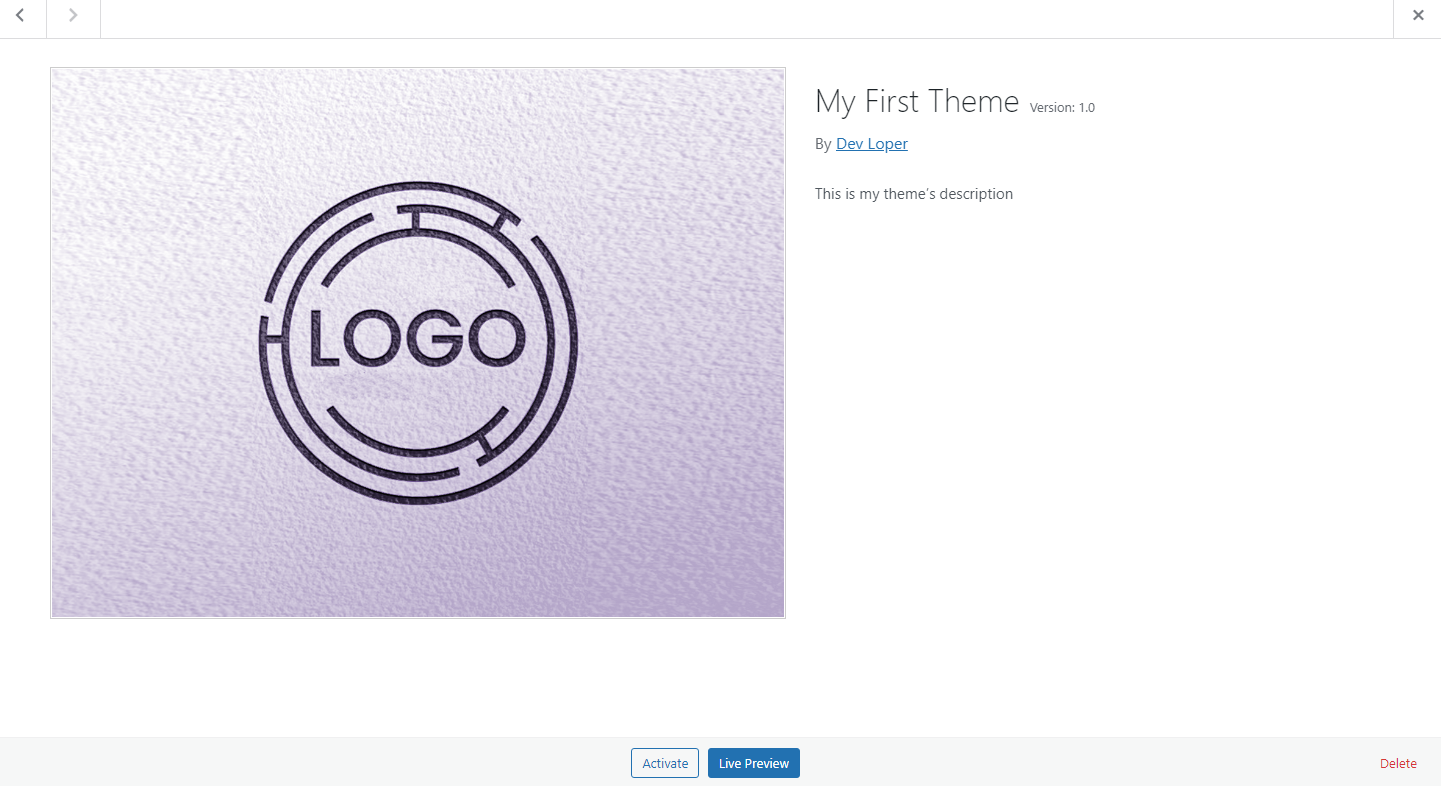Select the My First Theme title
Screen dimensions: 1441x786
917,101
